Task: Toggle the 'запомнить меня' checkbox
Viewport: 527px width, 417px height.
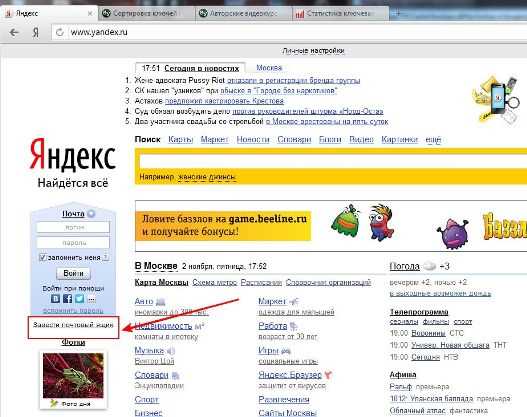Action: coord(42,257)
